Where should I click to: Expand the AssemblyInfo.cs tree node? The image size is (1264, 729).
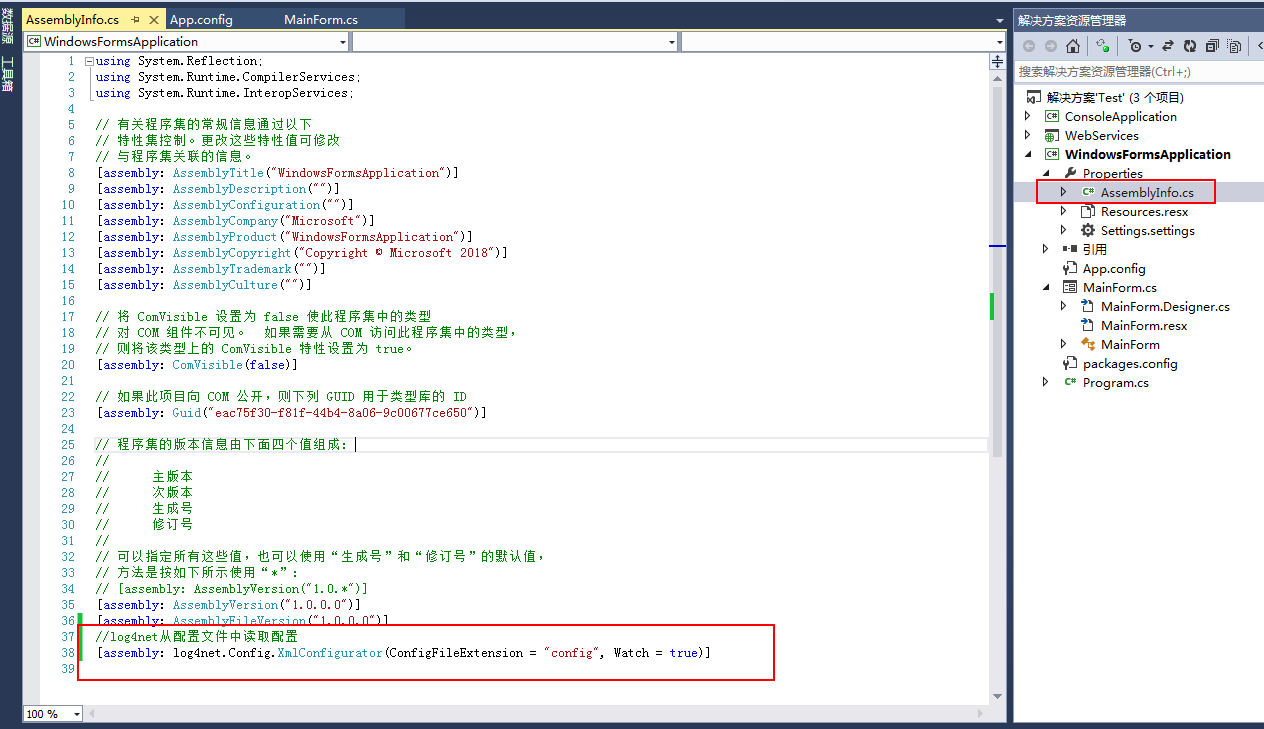coord(1064,192)
